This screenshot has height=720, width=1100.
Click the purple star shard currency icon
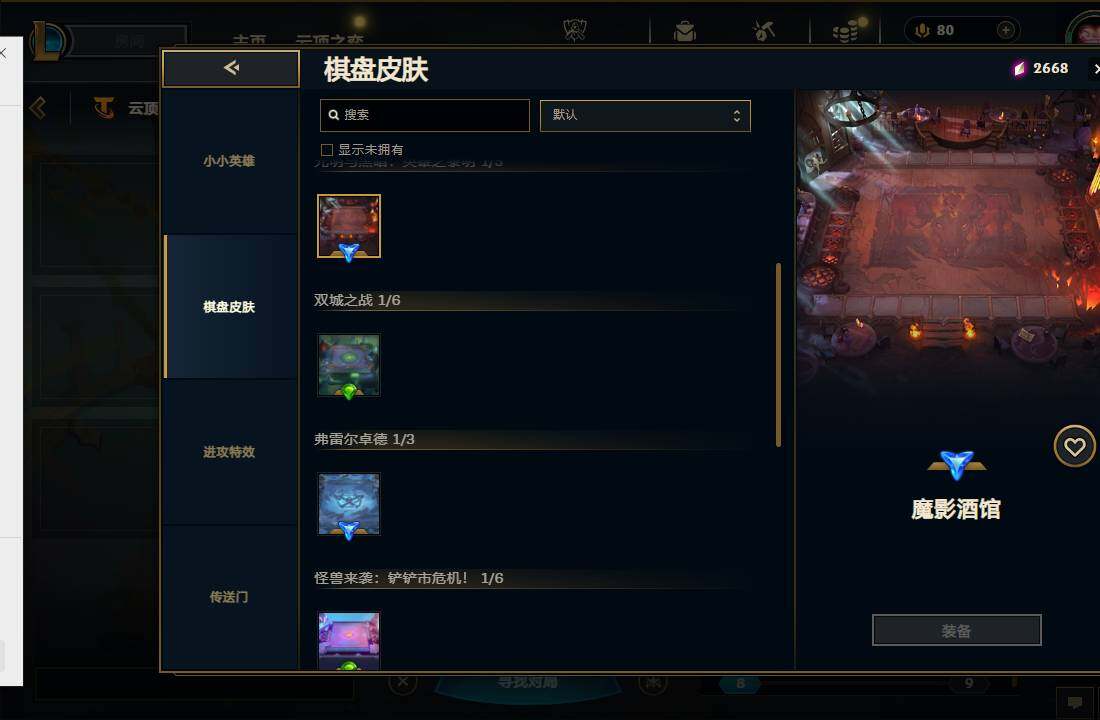click(x=1019, y=69)
